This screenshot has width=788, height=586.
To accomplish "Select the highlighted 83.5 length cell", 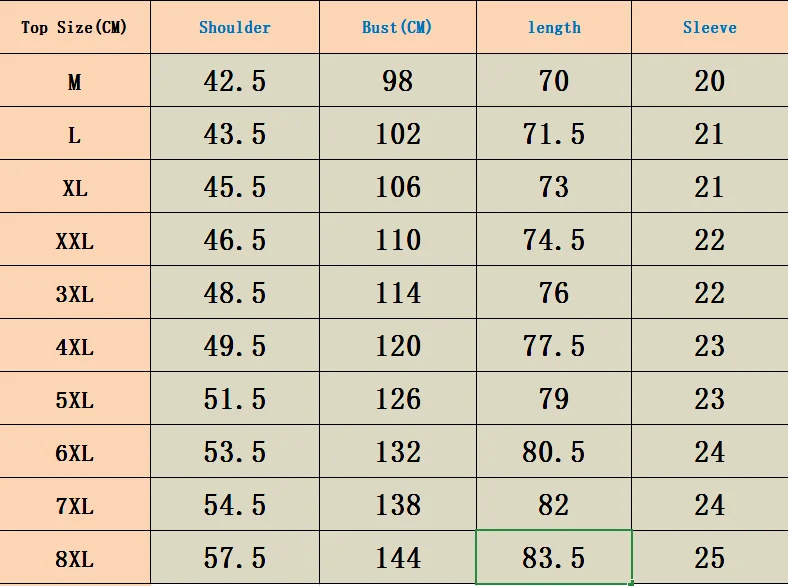I will 554,557.
